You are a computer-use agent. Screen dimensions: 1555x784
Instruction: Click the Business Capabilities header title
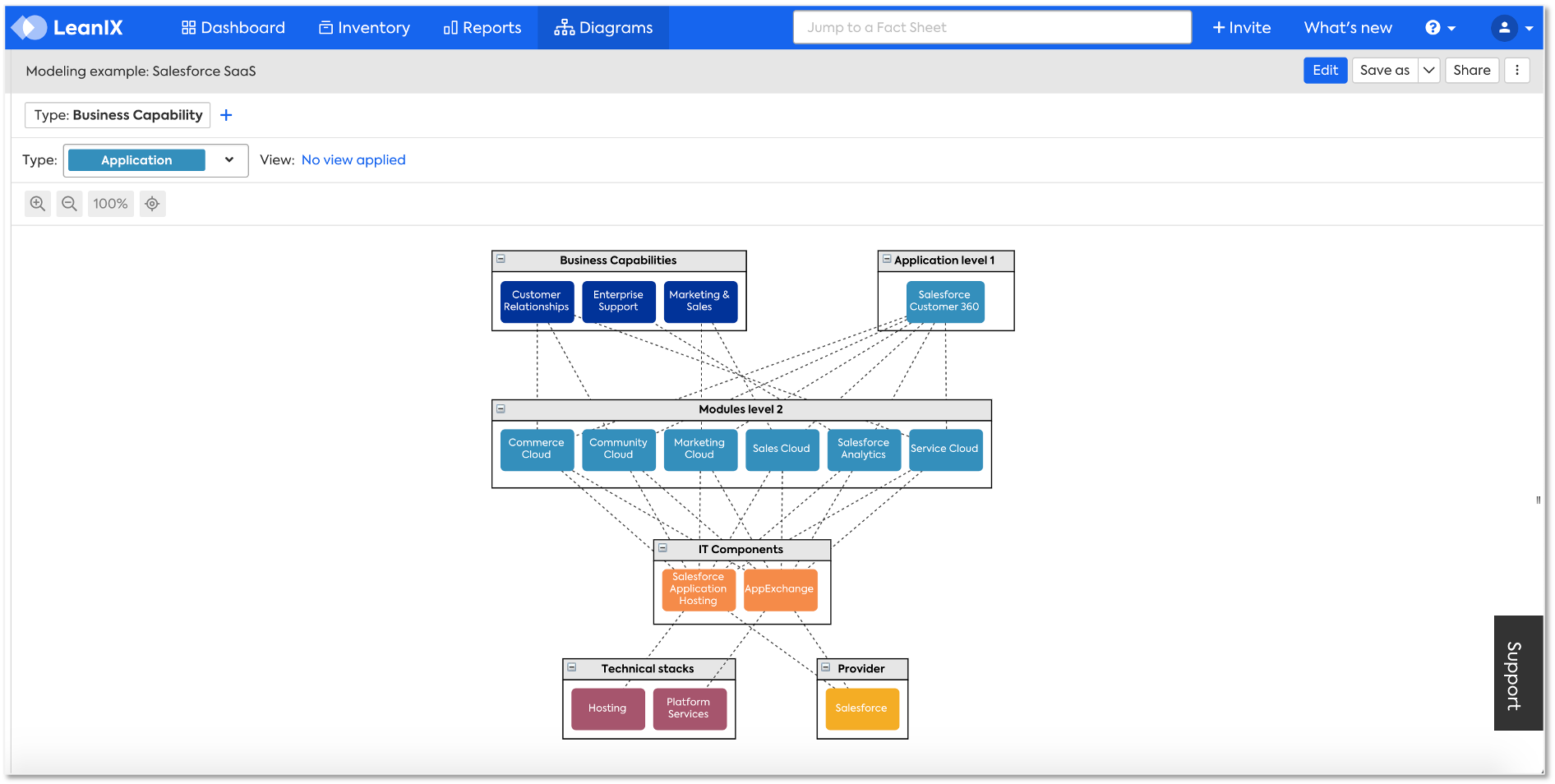click(618, 261)
